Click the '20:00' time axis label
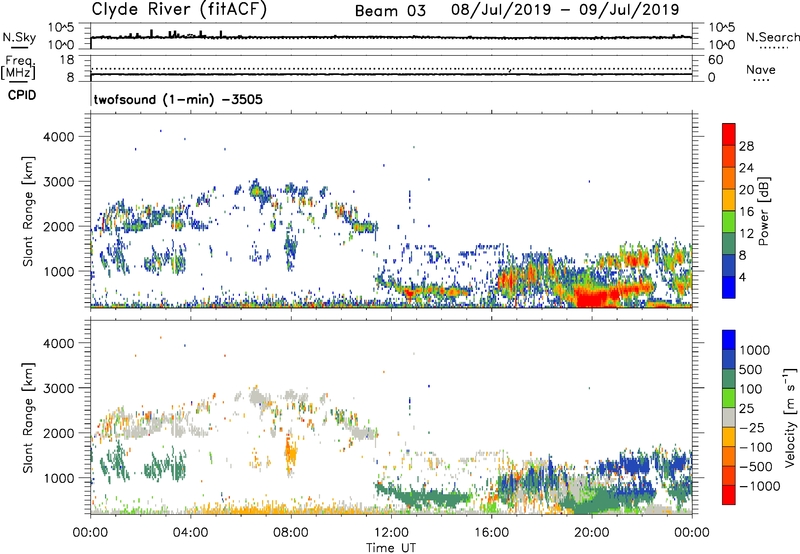800x554 pixels. [x=591, y=533]
